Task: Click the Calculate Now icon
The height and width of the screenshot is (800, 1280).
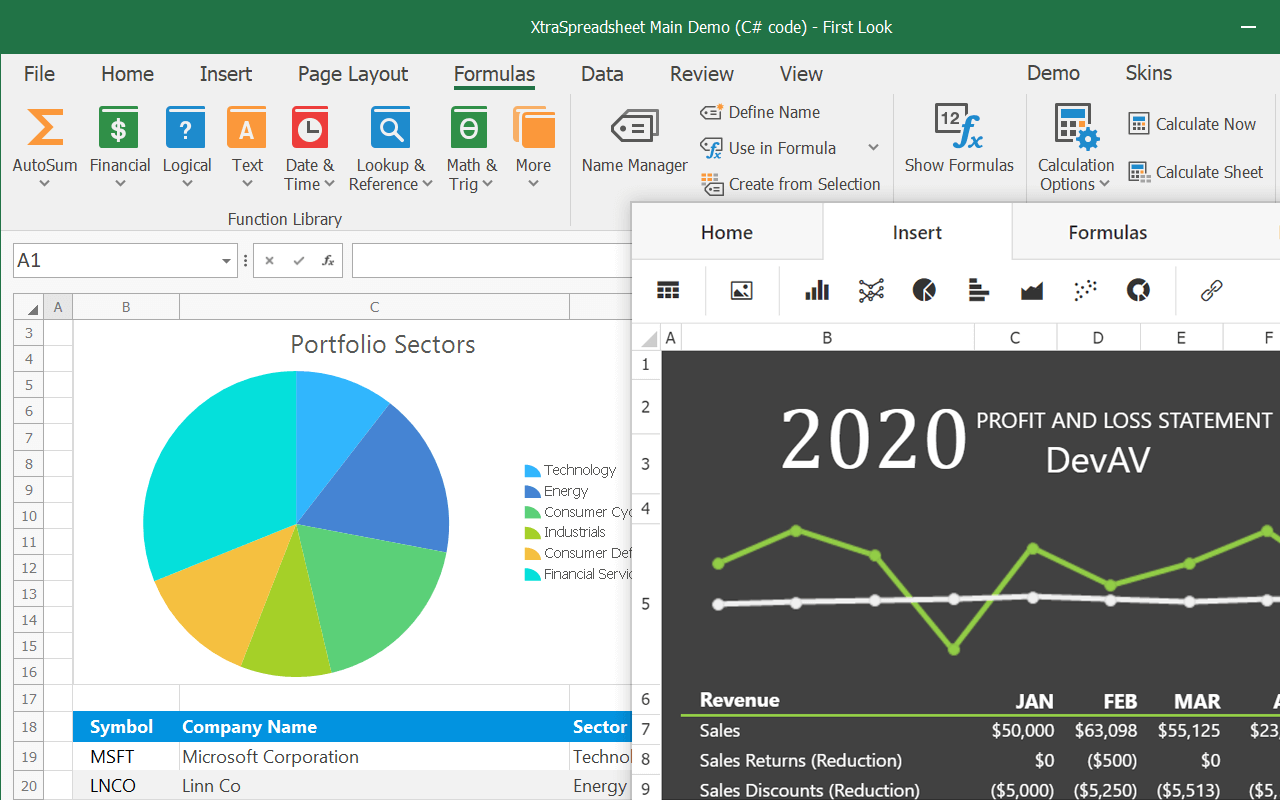Action: pos(1139,124)
